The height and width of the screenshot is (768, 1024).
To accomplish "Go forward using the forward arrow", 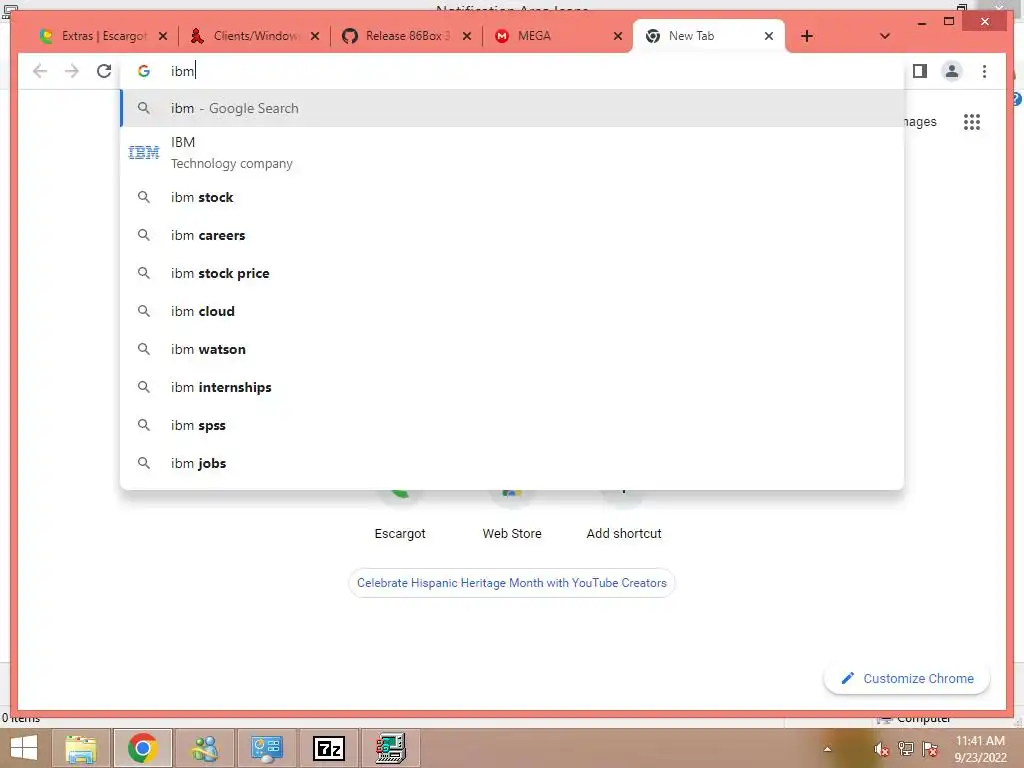I will [x=72, y=71].
